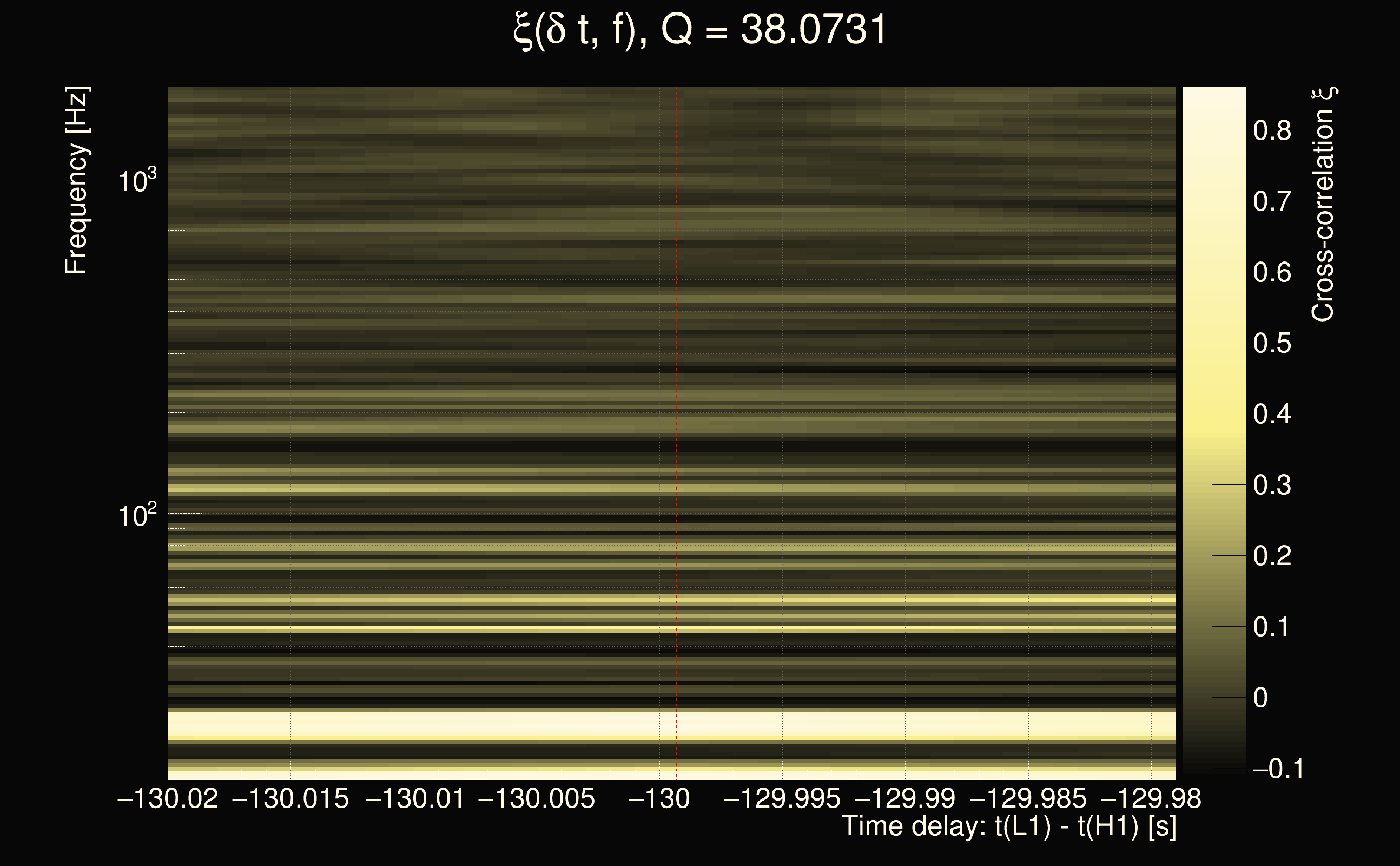Click the -130.01 x-axis tick label
The width and height of the screenshot is (1400, 866).
point(414,798)
